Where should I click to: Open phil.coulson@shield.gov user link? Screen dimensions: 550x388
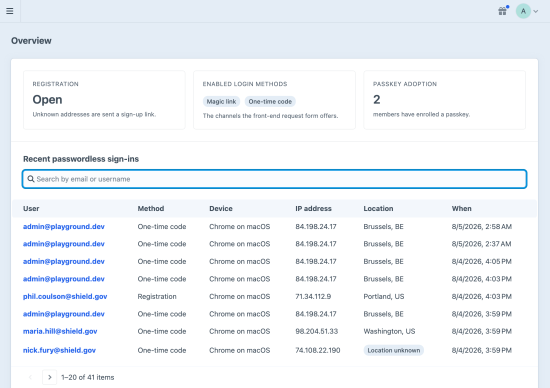coord(65,296)
